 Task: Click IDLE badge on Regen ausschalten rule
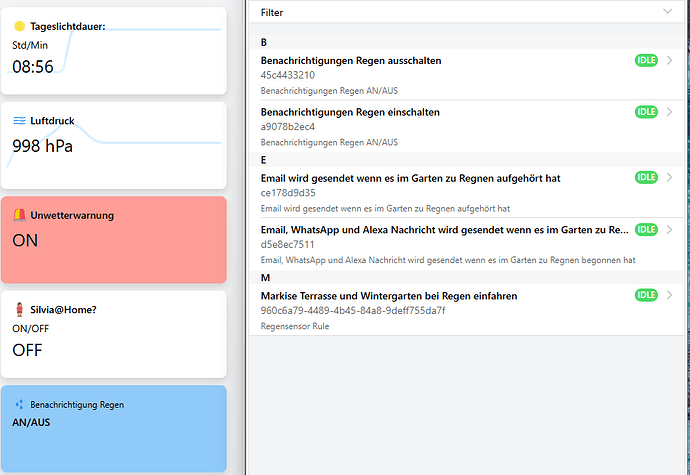pyautogui.click(x=646, y=60)
